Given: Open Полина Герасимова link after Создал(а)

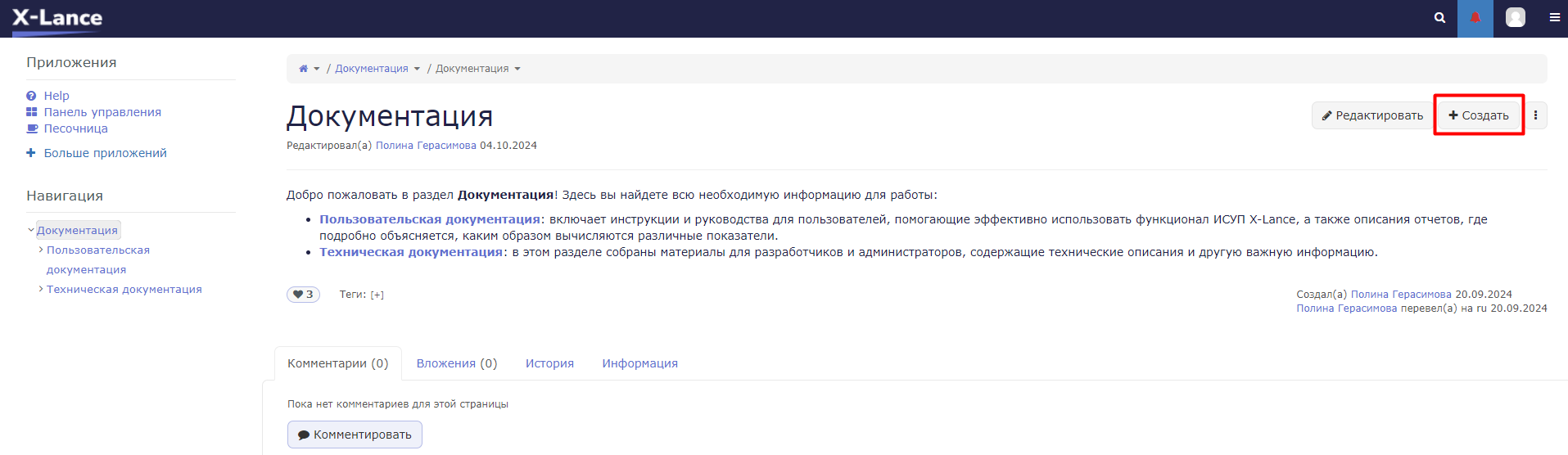Looking at the screenshot, I should click(x=1401, y=295).
